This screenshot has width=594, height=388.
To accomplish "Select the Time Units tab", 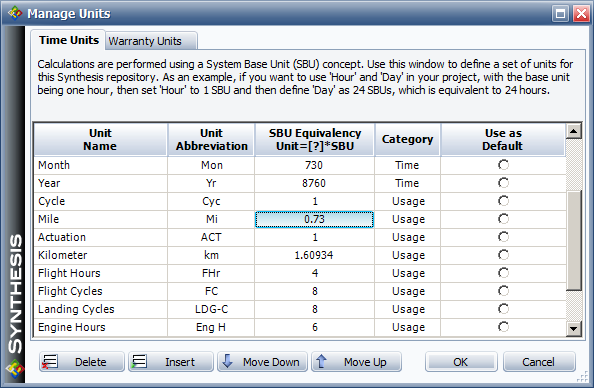I will click(x=69, y=40).
